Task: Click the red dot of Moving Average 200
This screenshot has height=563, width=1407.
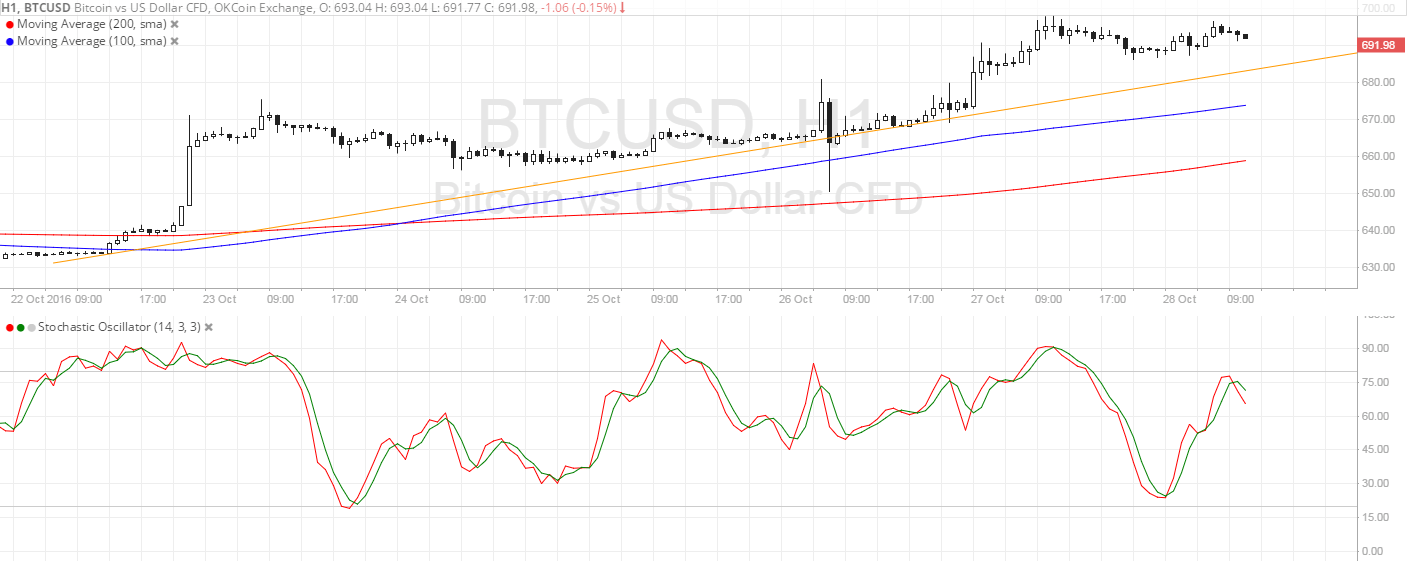Action: pyautogui.click(x=10, y=24)
